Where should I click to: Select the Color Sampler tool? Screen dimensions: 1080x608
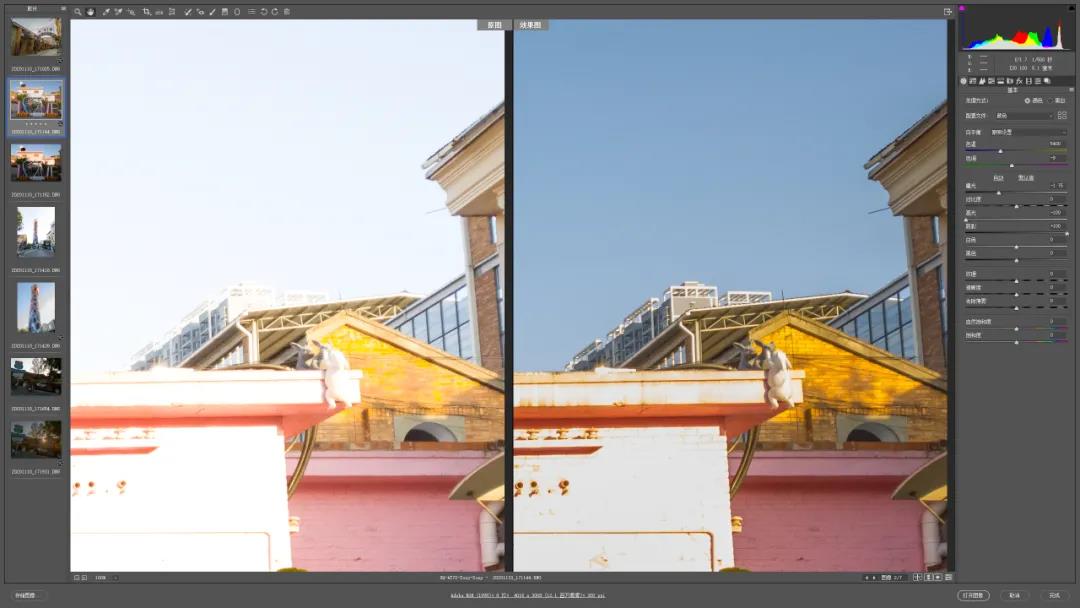click(118, 12)
